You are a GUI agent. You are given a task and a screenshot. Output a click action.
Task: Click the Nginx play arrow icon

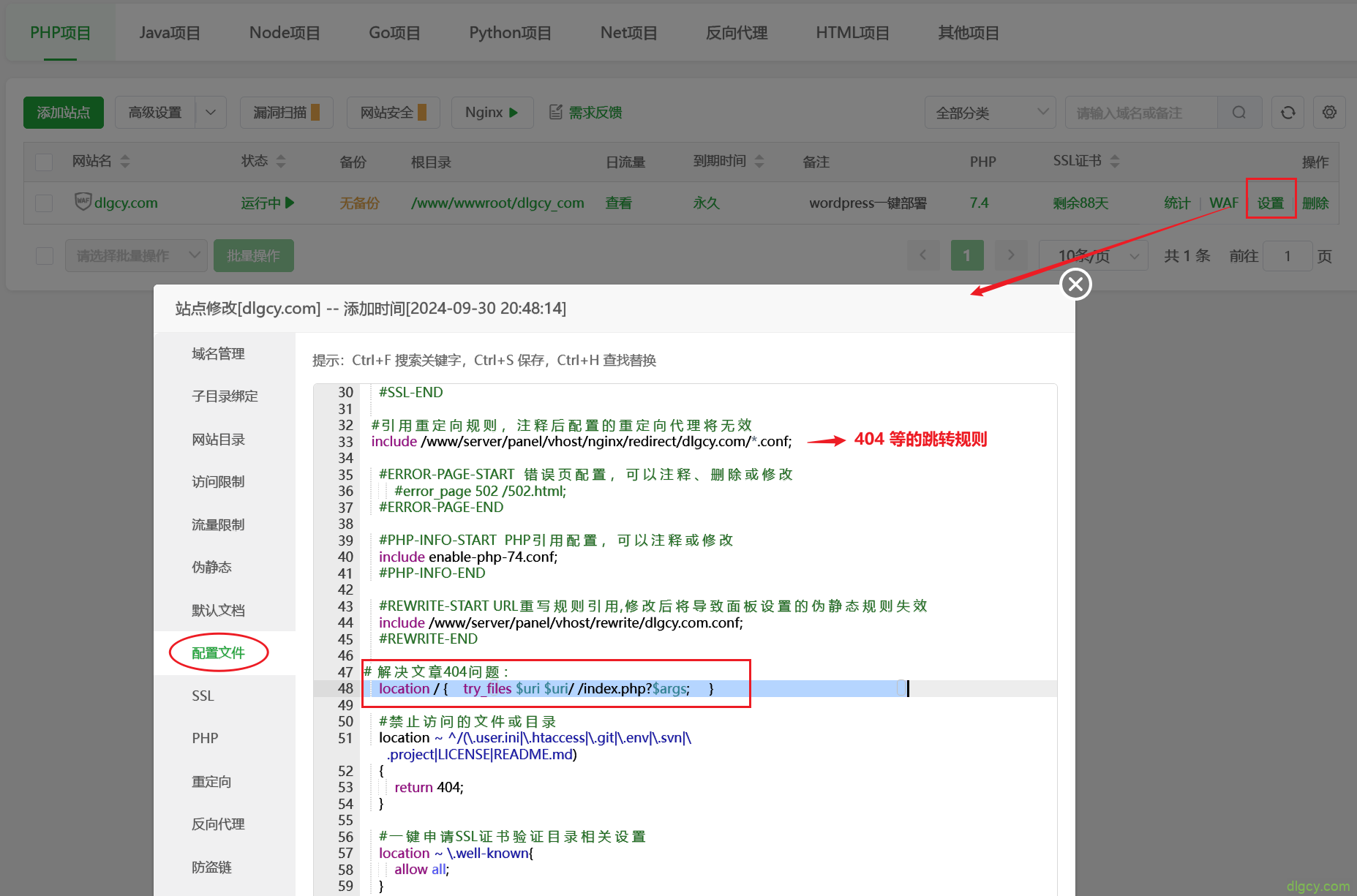coord(514,113)
